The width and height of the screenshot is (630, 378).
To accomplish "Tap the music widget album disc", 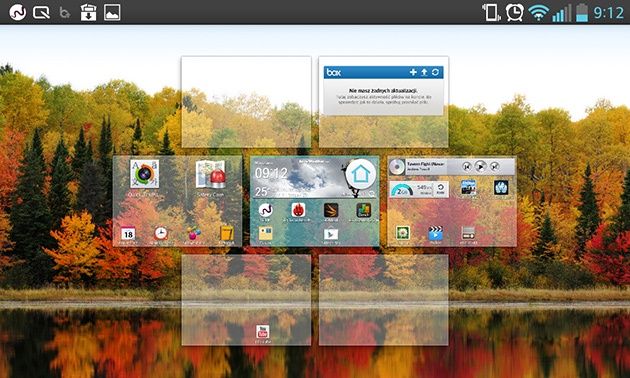I will 397,167.
